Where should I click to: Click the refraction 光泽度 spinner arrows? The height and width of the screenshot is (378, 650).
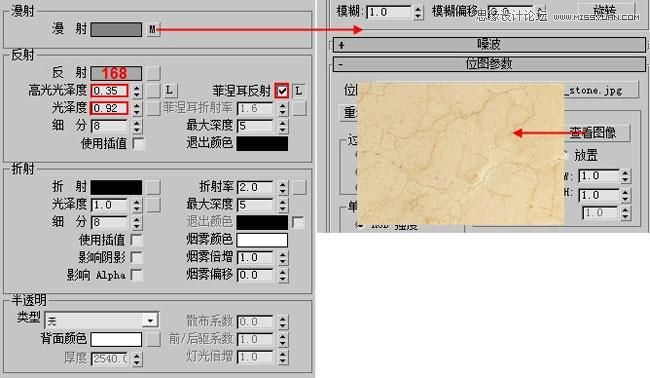tap(136, 205)
